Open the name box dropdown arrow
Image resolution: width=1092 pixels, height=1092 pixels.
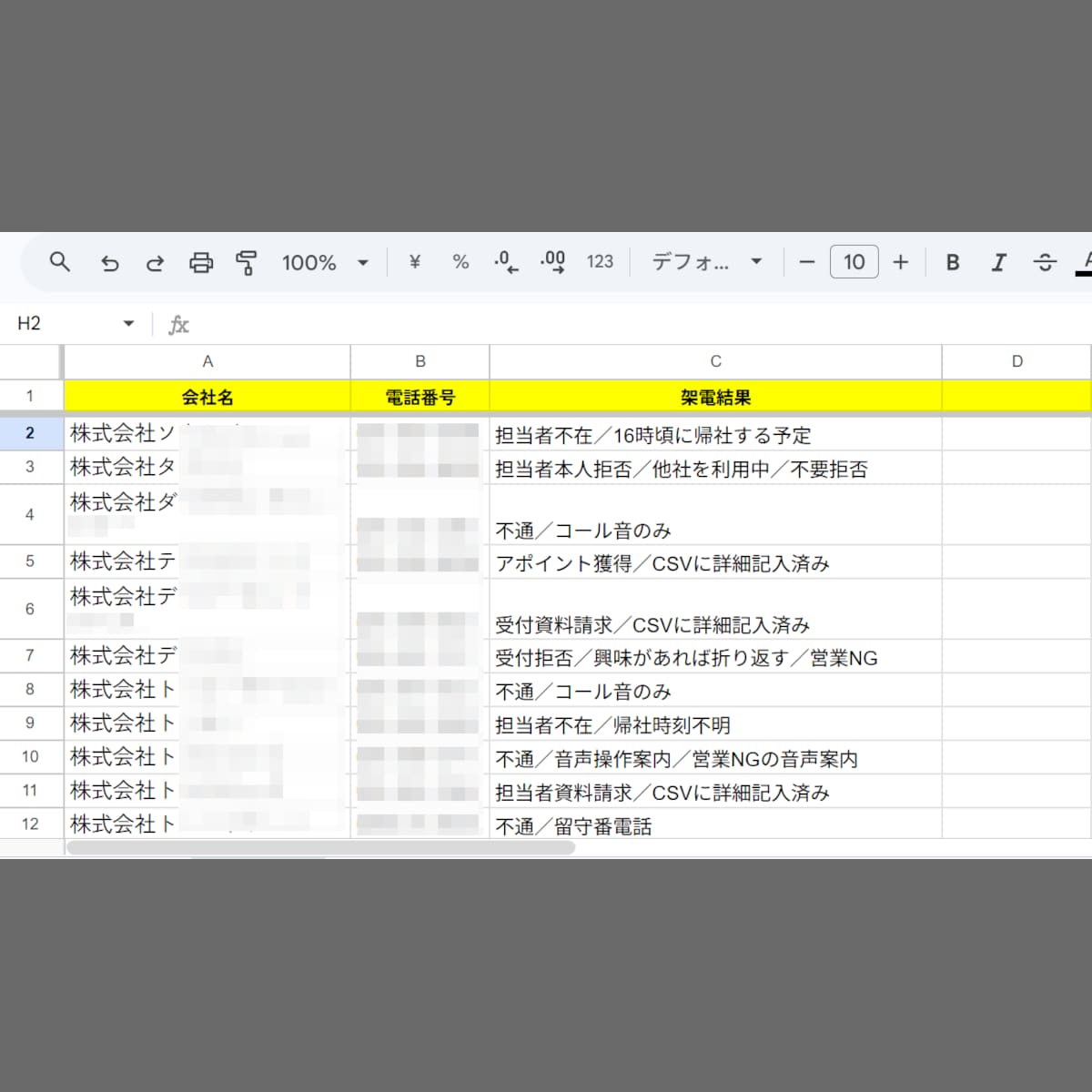[128, 324]
